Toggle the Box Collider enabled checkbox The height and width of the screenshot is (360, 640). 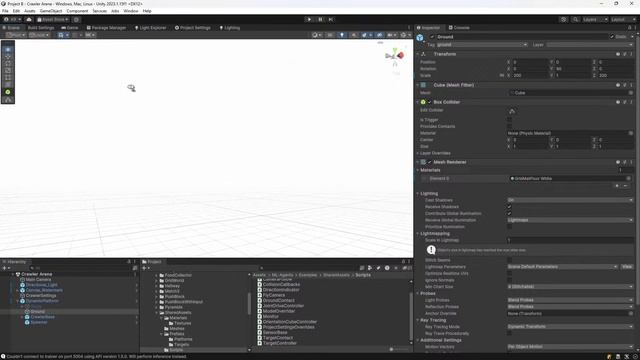coord(429,102)
